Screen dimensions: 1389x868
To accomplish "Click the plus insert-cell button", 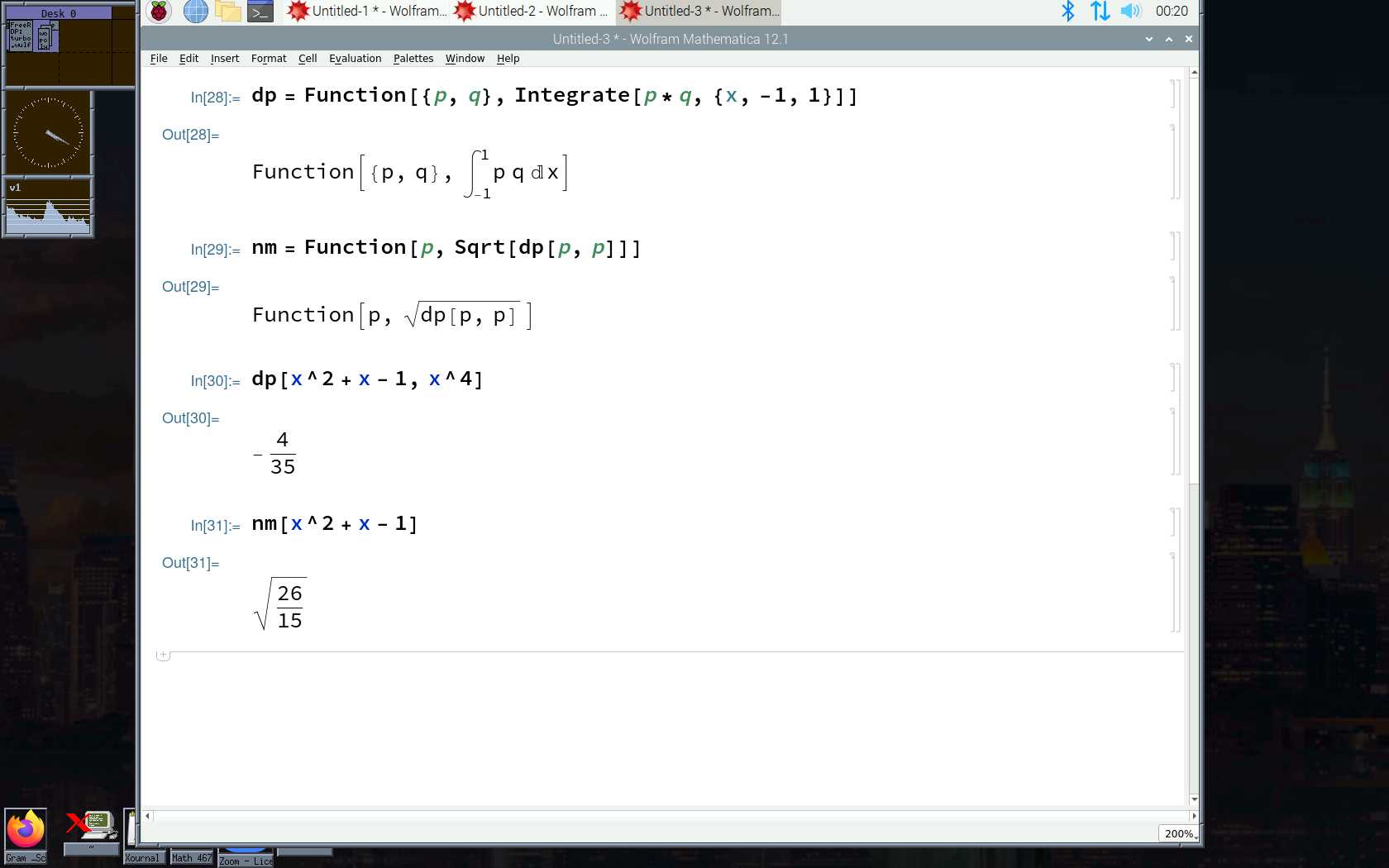I will (164, 655).
